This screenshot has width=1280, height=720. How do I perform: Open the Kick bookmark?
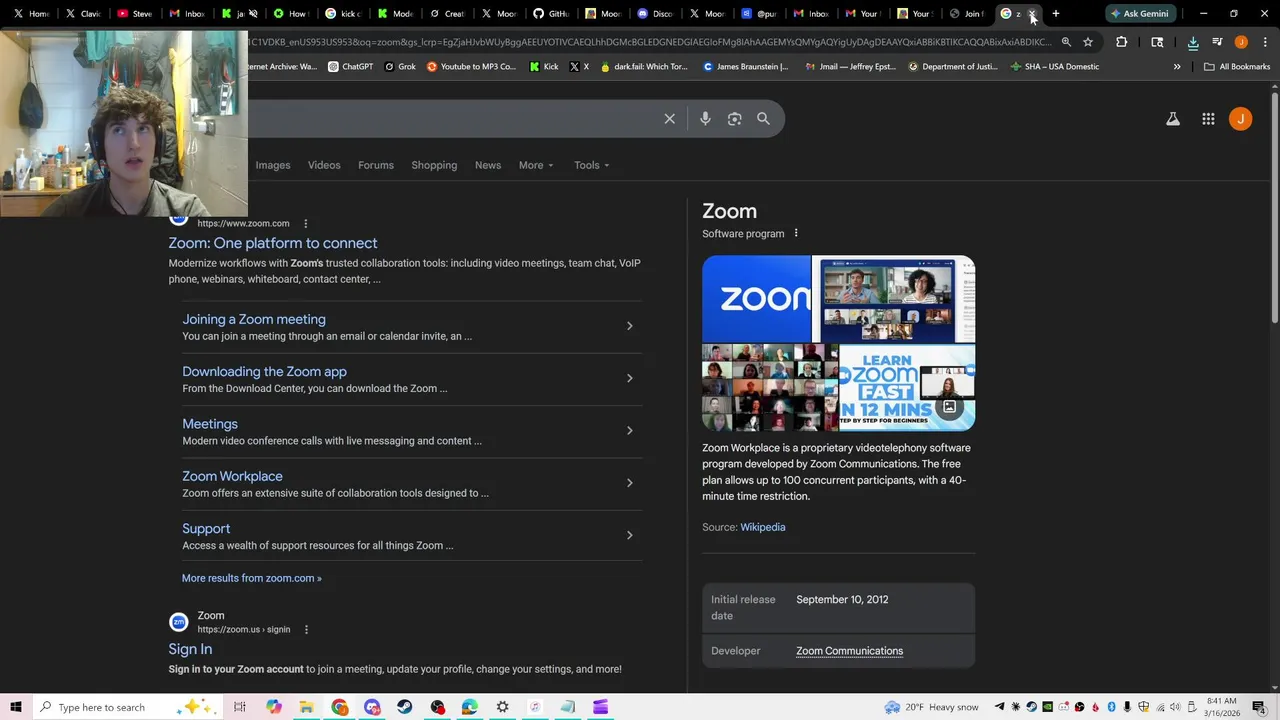pyautogui.click(x=544, y=67)
